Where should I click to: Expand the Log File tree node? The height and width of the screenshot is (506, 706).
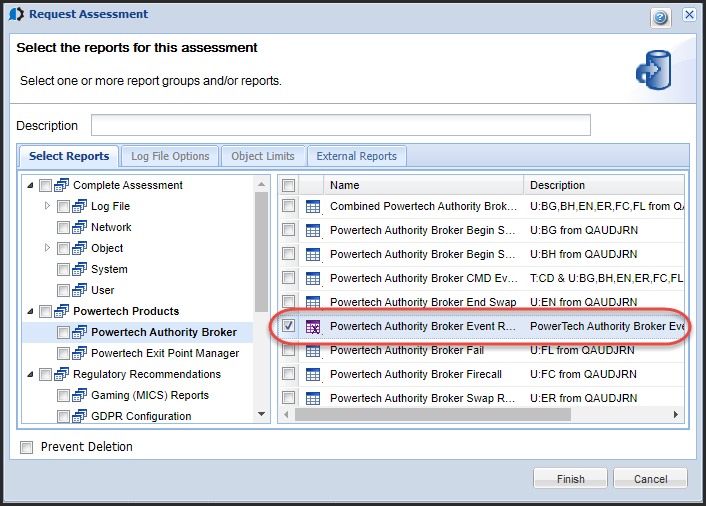click(x=47, y=206)
